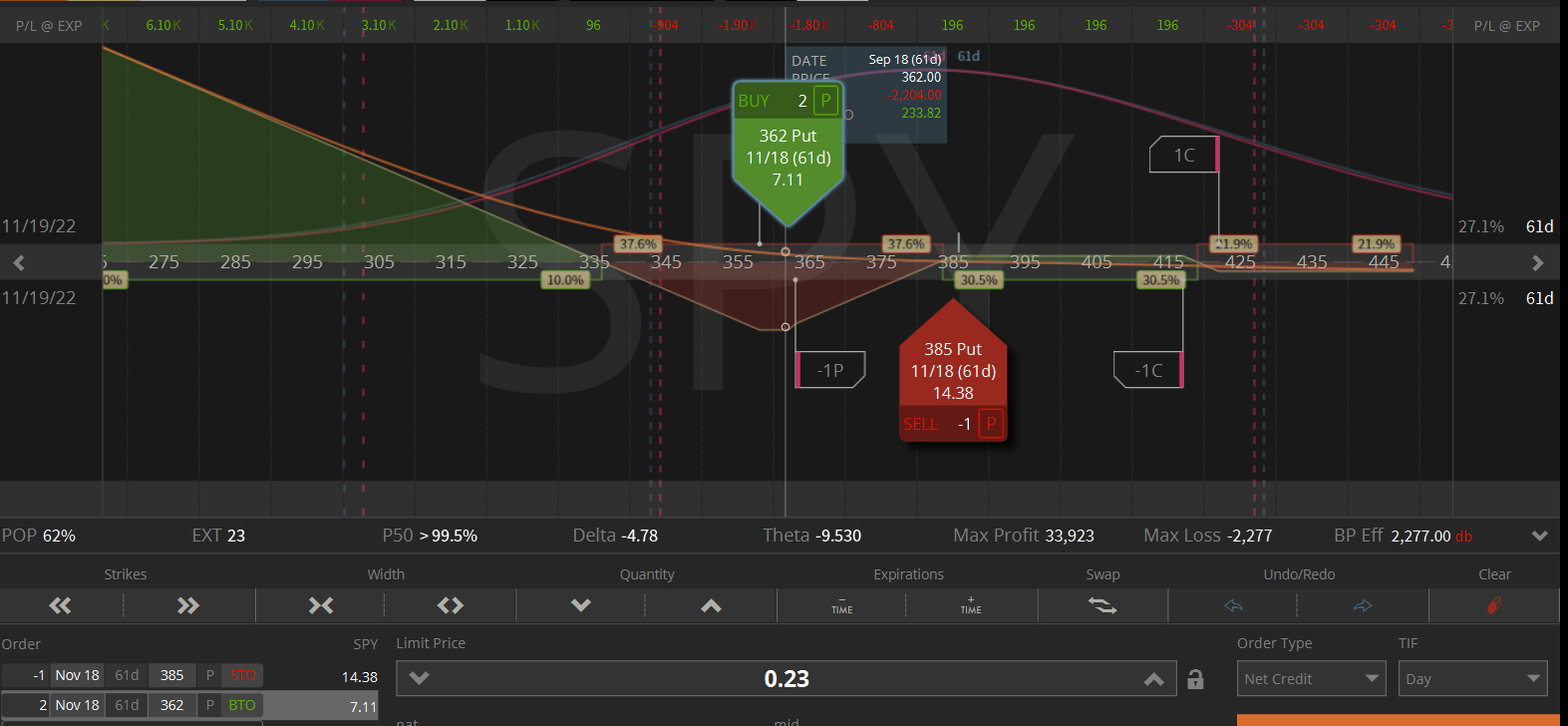Viewport: 1568px width, 726px height.
Task: Shift strikes up with the double-right arrow
Action: [x=188, y=605]
